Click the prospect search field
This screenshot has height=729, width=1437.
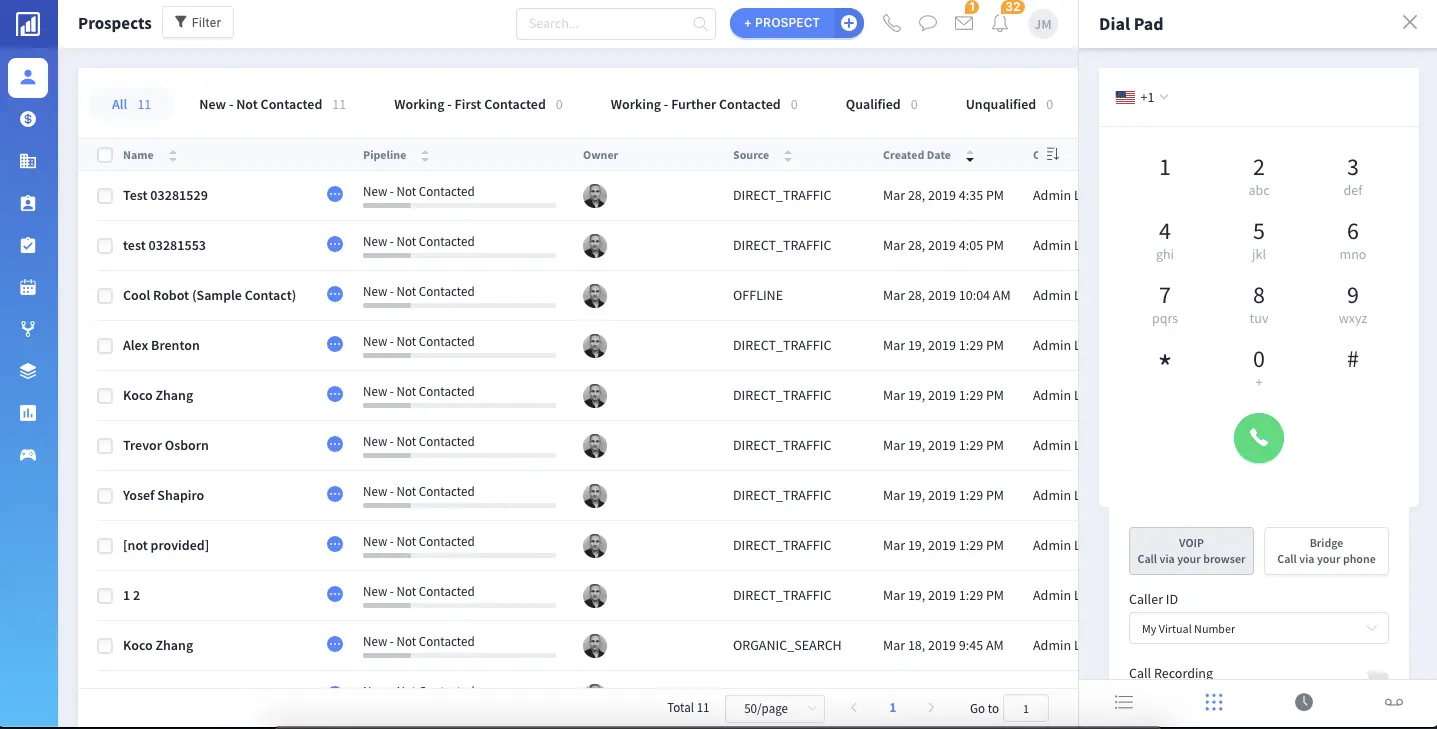pos(605,23)
